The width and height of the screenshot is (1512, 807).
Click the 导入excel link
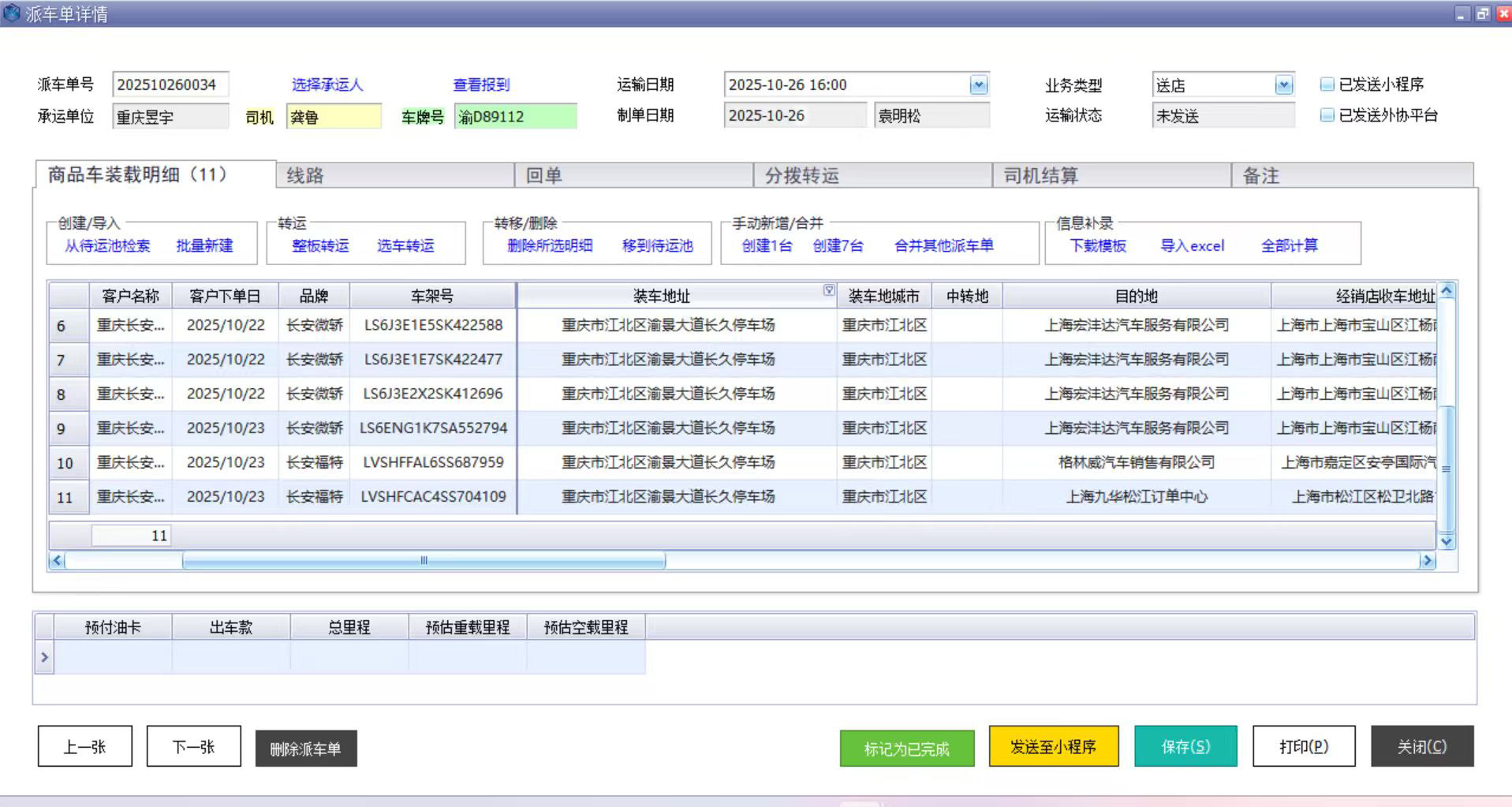tap(1192, 245)
